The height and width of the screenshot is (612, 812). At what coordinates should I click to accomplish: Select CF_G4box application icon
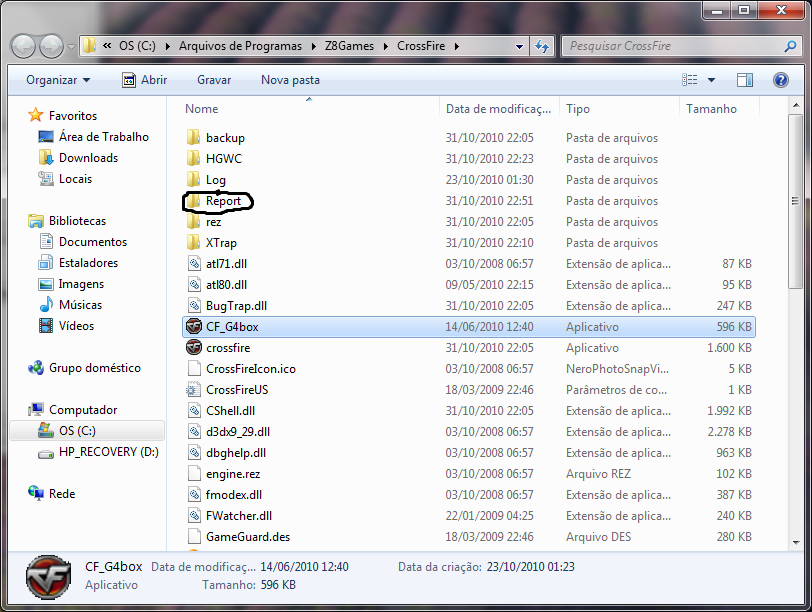pos(194,326)
